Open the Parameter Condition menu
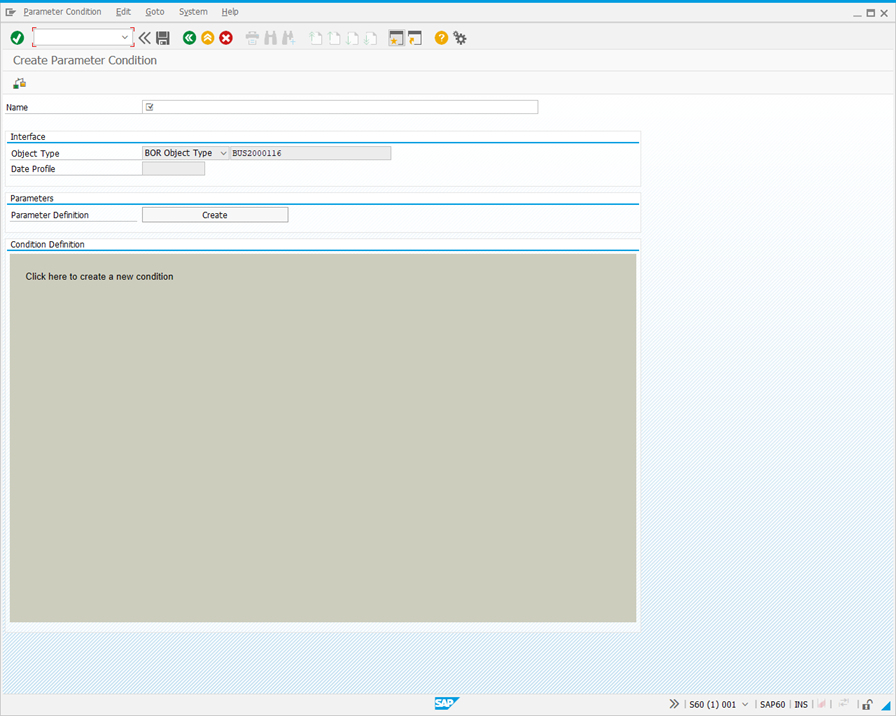Image resolution: width=896 pixels, height=716 pixels. click(x=62, y=11)
